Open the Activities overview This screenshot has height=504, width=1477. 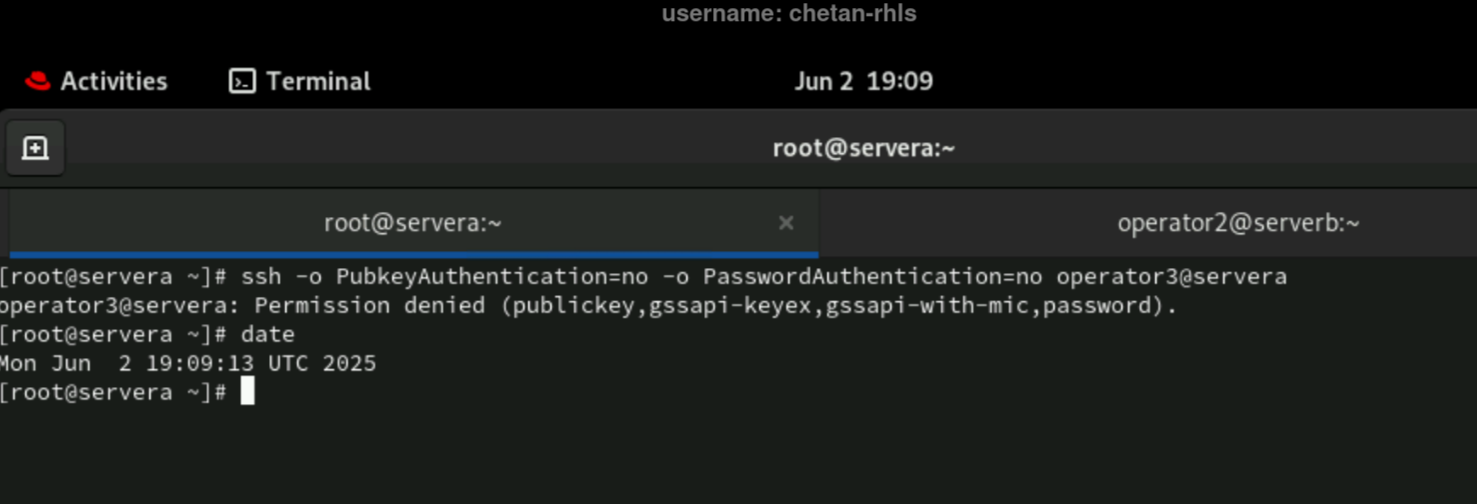[x=113, y=81]
